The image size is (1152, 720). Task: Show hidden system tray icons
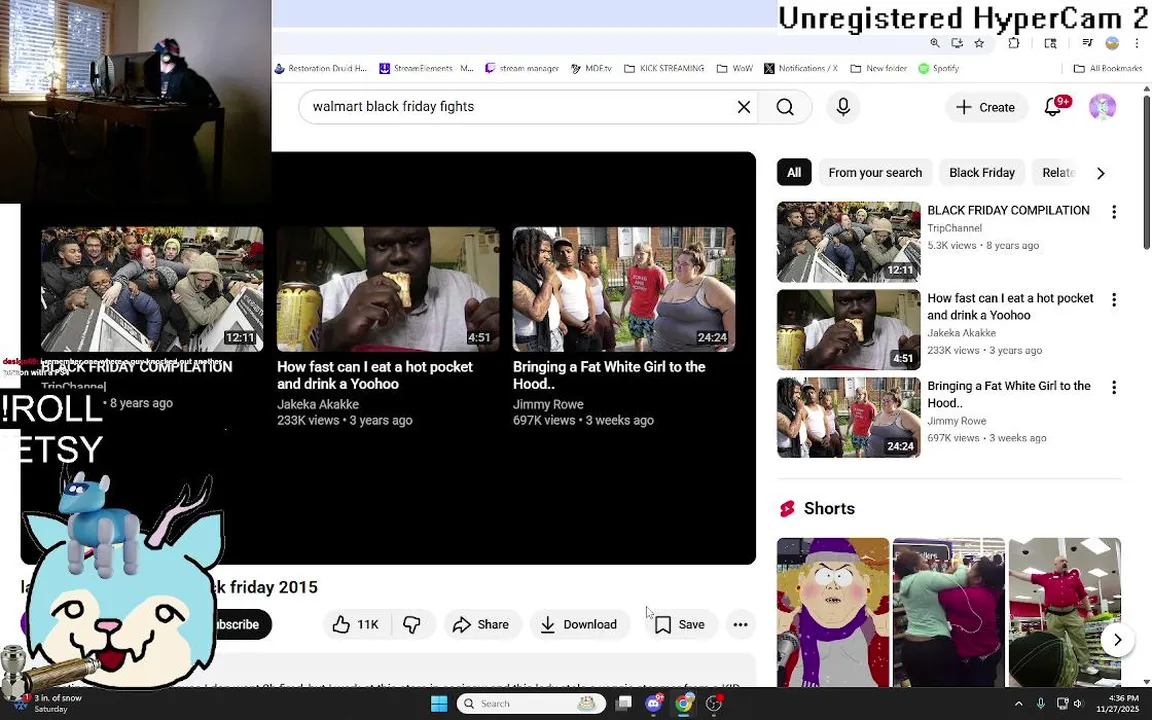[1018, 704]
